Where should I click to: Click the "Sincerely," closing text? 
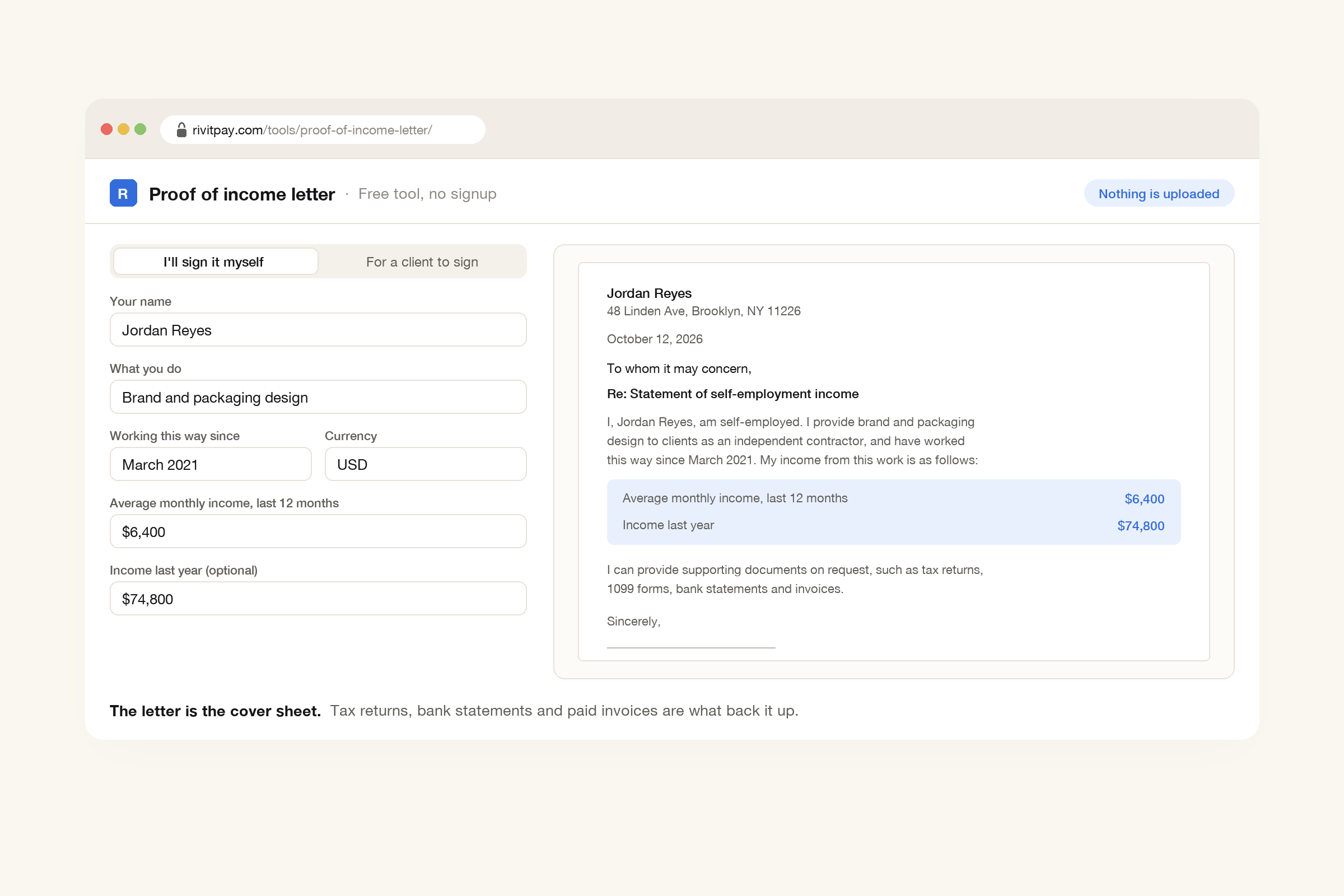click(633, 621)
